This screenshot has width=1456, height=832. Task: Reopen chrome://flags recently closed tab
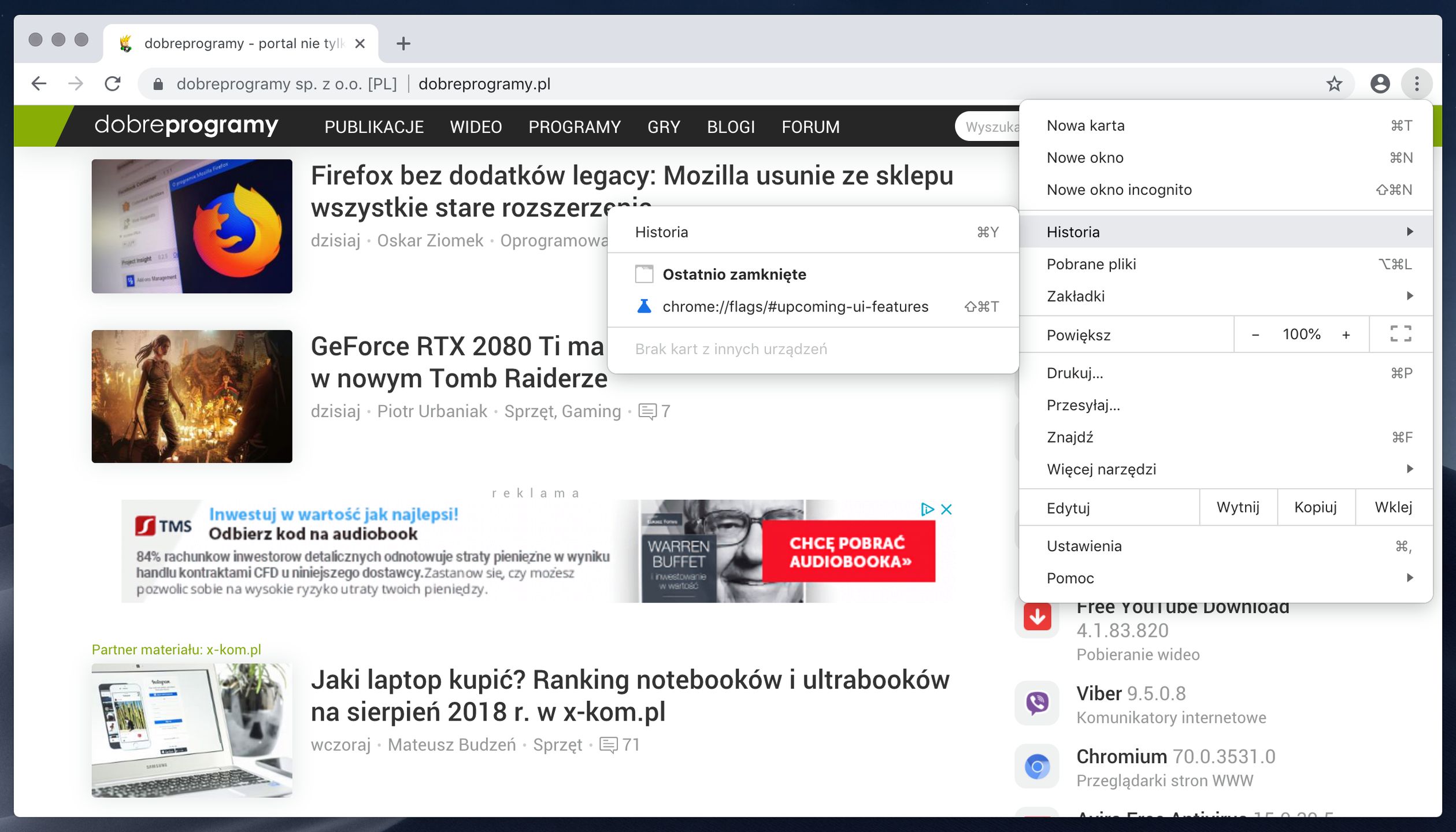pyautogui.click(x=795, y=306)
